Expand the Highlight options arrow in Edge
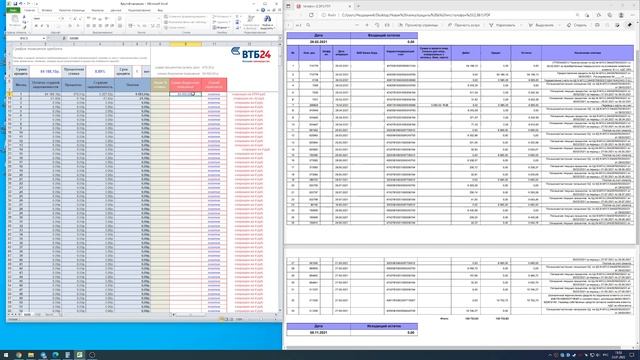 point(559,25)
